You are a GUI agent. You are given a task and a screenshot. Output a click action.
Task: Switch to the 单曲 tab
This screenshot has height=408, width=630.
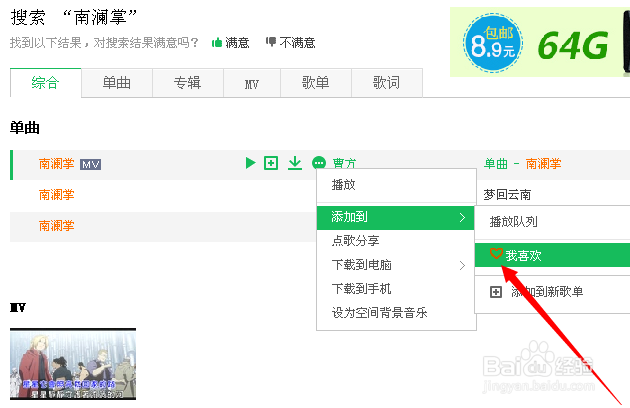(117, 83)
